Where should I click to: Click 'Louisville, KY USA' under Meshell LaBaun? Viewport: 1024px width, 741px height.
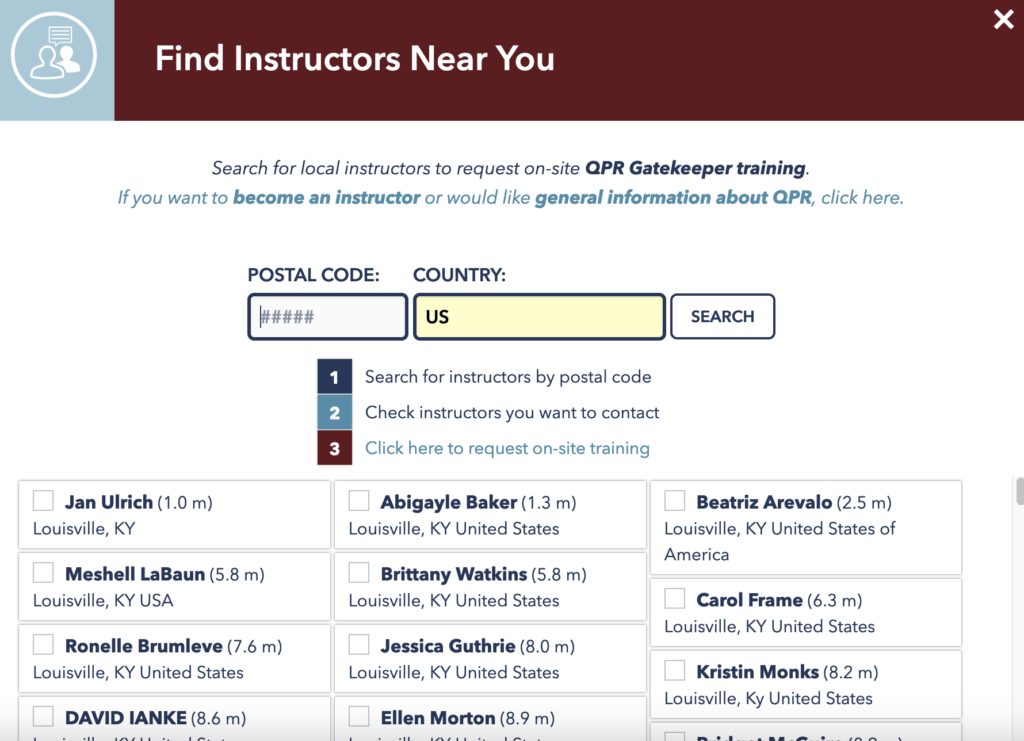[x=103, y=601]
